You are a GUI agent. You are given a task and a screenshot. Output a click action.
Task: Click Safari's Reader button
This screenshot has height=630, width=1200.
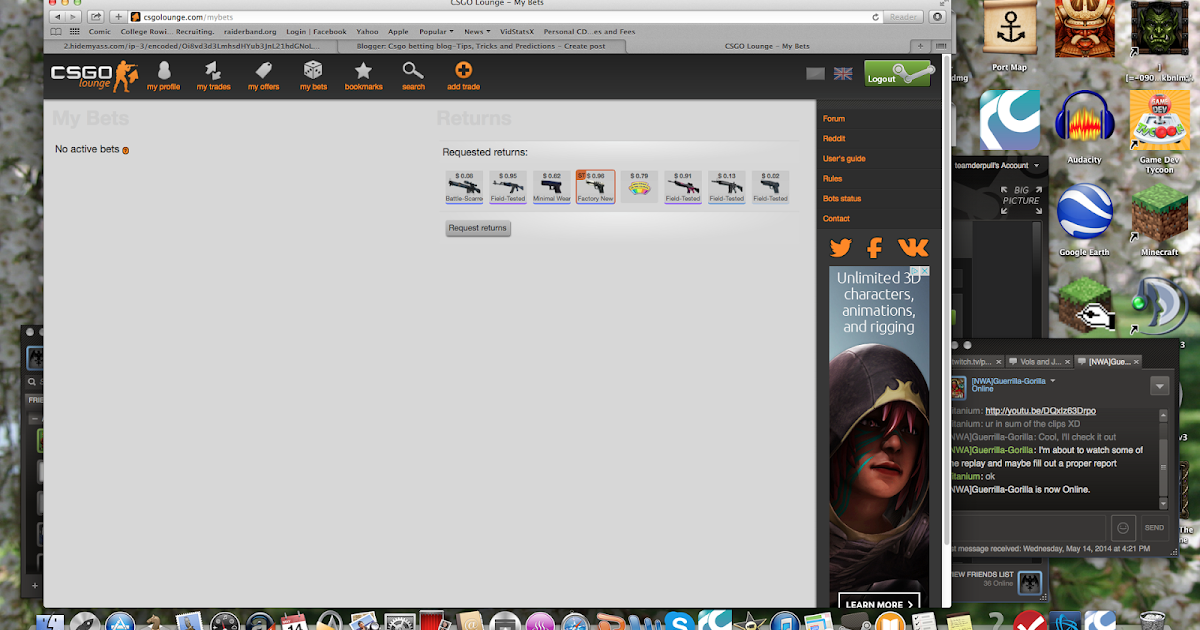pyautogui.click(x=904, y=17)
